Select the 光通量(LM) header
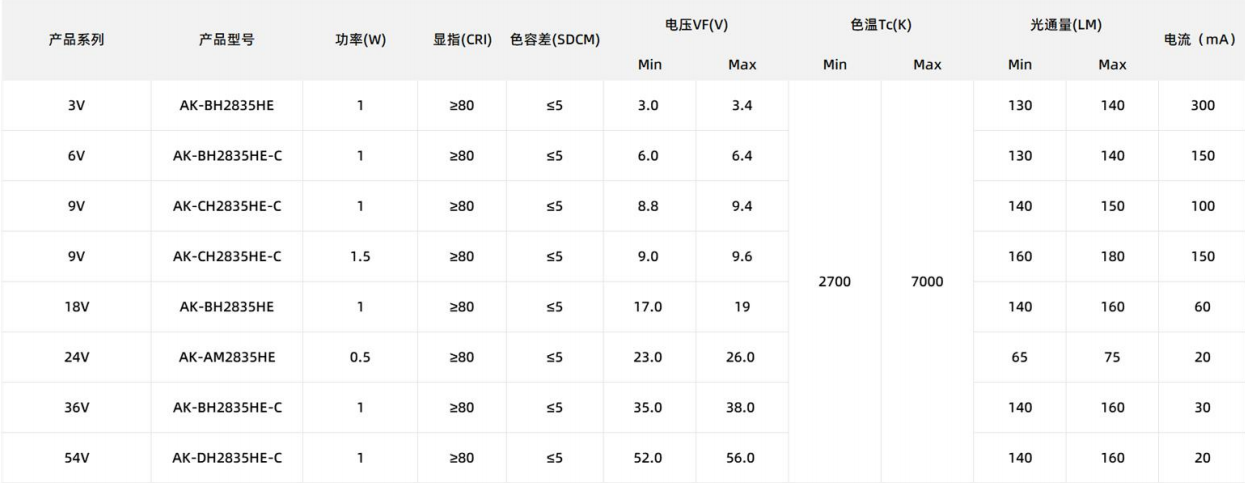 (1066, 23)
